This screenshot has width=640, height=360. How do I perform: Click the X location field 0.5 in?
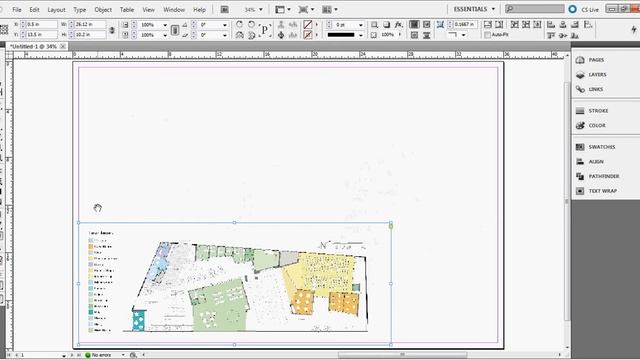tap(41, 25)
